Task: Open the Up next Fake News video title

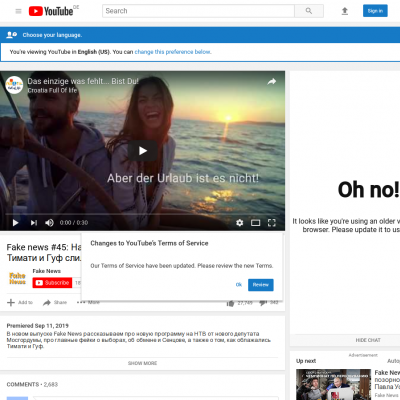Action: click(x=387, y=379)
